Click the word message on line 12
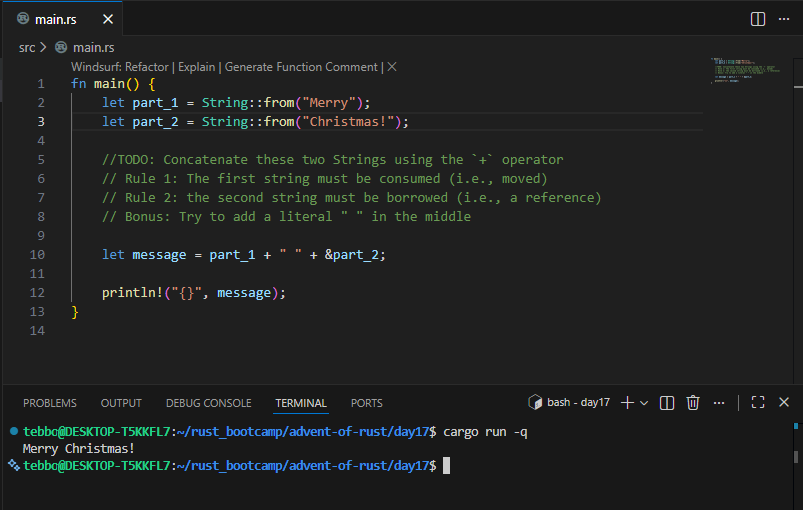The image size is (803, 510). (x=244, y=293)
